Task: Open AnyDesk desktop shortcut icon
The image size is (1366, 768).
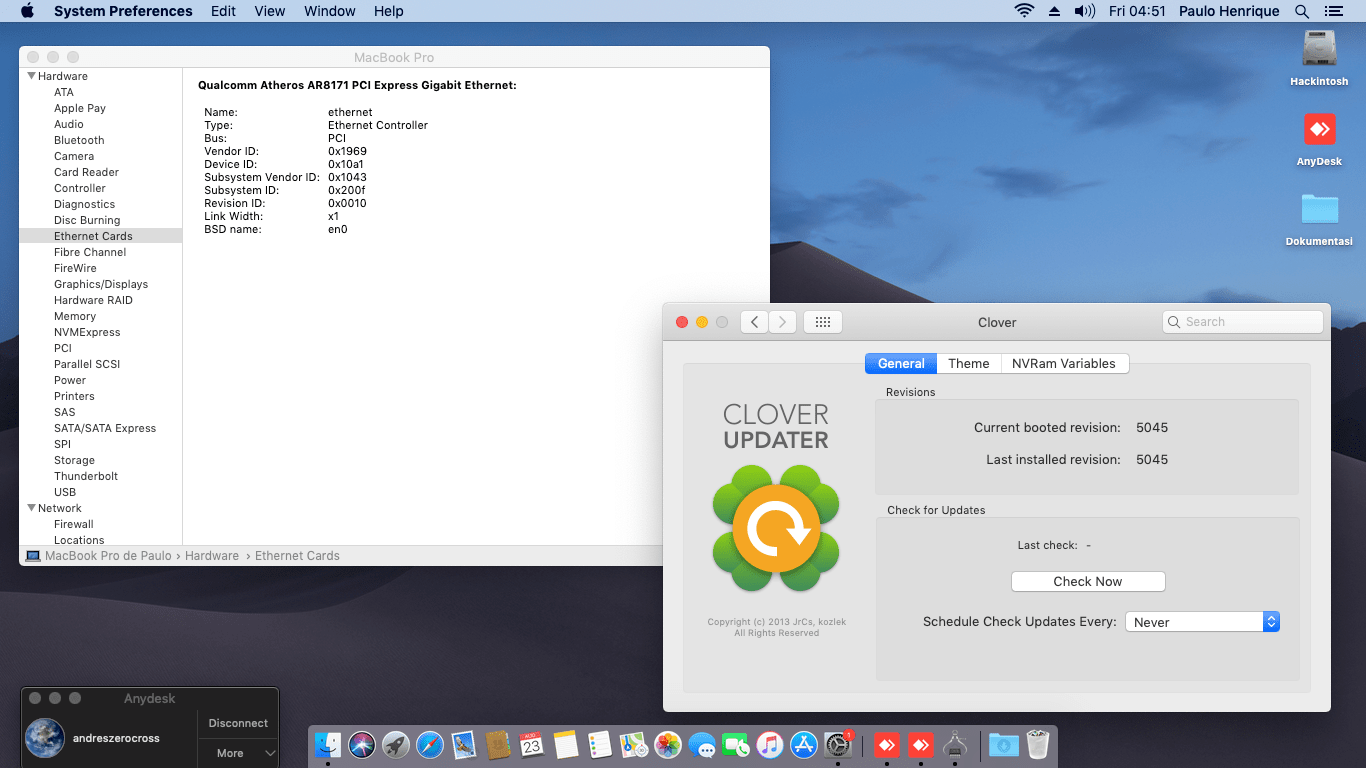Action: pos(1319,130)
